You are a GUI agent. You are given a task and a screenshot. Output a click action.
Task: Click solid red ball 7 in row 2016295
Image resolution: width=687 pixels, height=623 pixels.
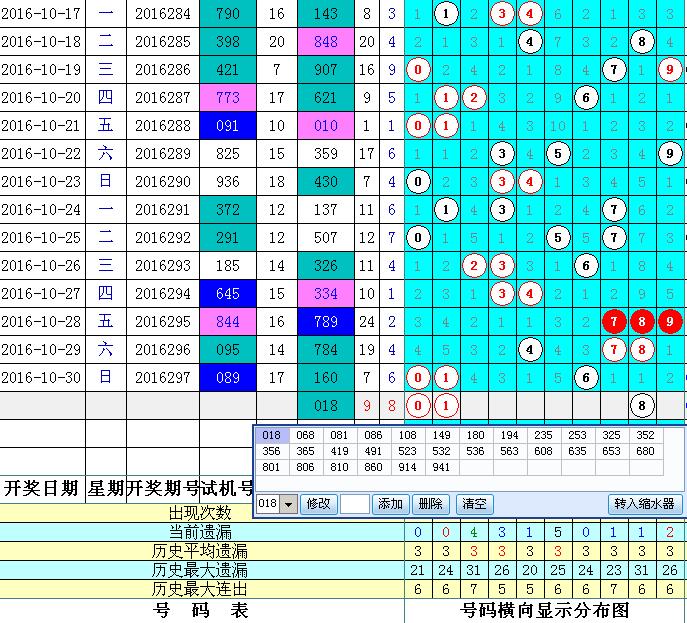tap(614, 322)
